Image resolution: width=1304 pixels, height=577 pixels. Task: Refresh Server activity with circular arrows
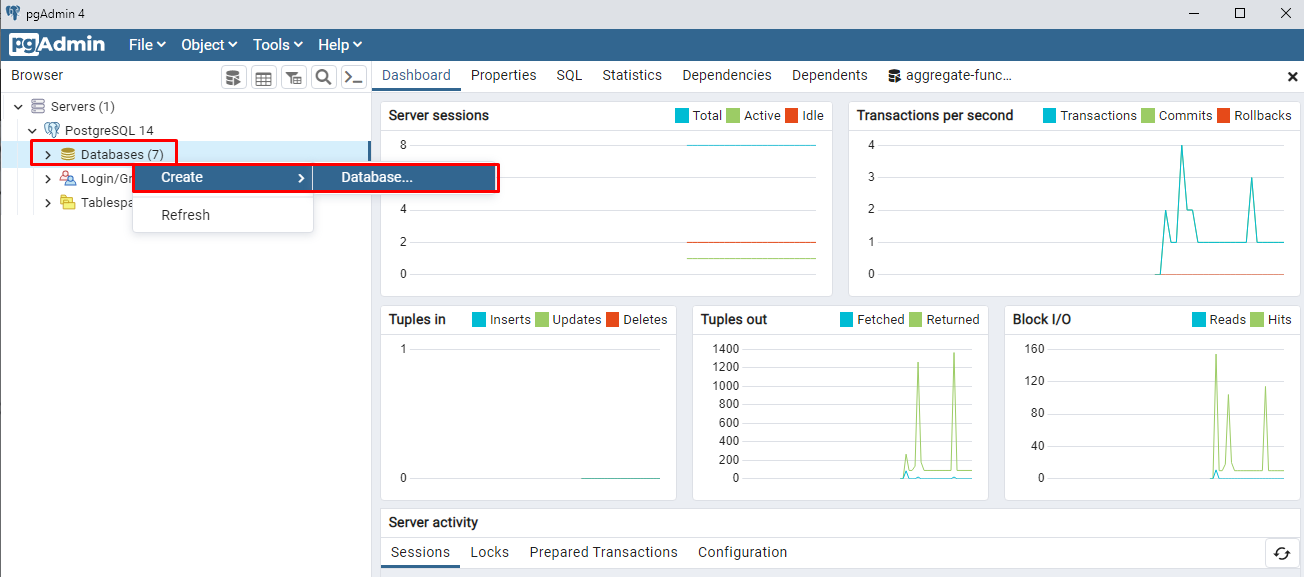click(1281, 553)
